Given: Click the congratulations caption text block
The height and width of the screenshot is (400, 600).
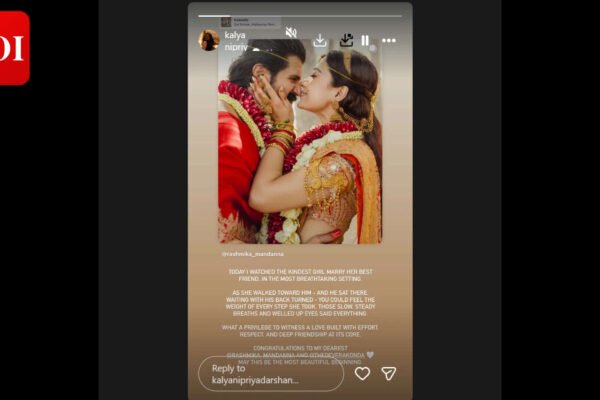Looking at the screenshot, I should (x=300, y=355).
